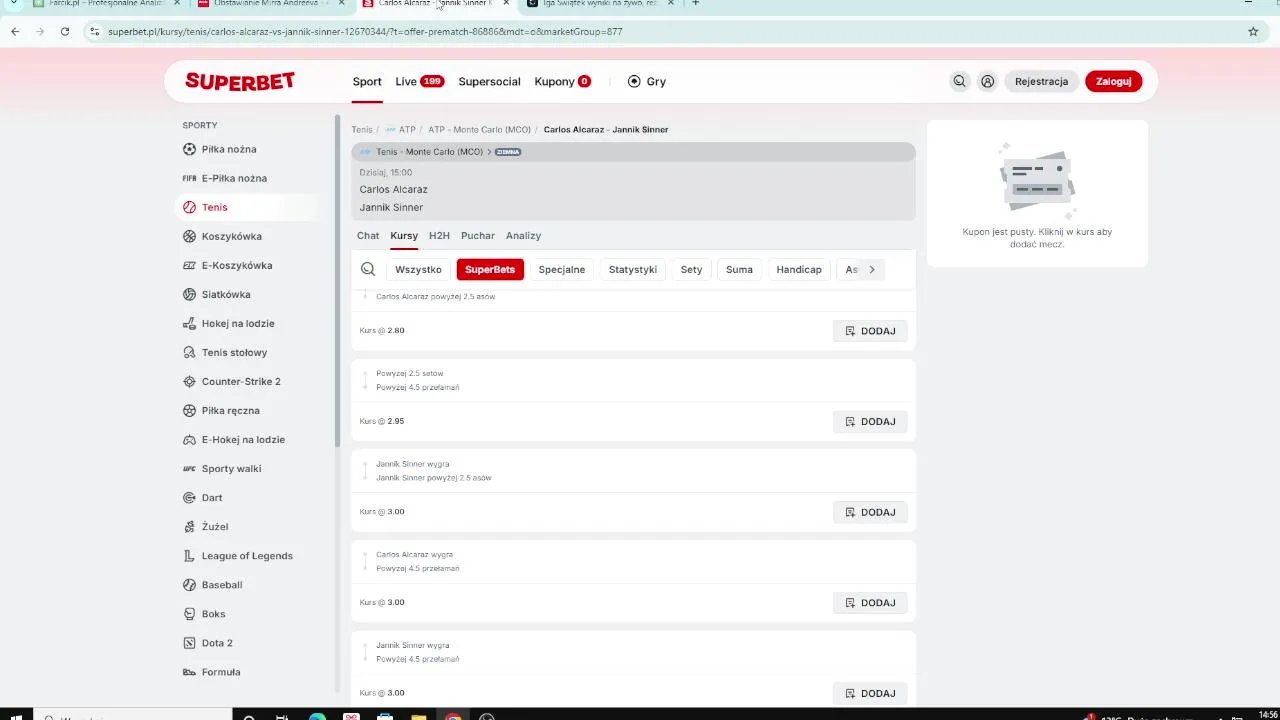Viewport: 1280px width, 720px height.
Task: Switch to the H2H tab
Action: pos(439,236)
